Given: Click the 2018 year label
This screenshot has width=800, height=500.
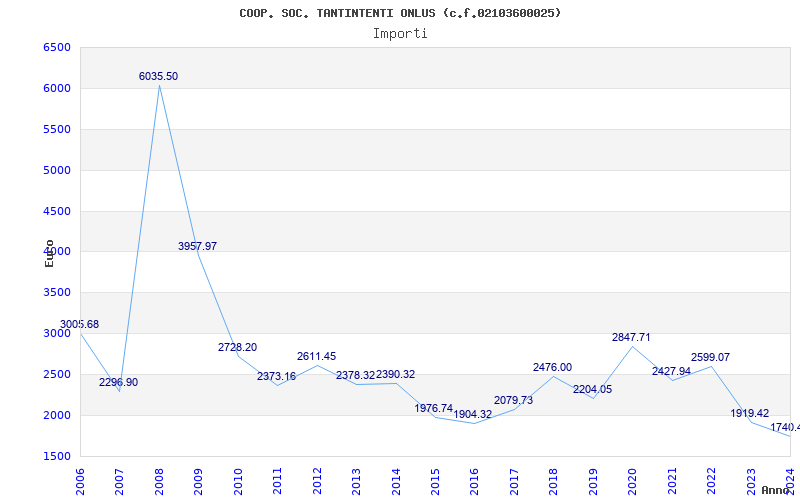Looking at the screenshot, I should coord(554,481).
